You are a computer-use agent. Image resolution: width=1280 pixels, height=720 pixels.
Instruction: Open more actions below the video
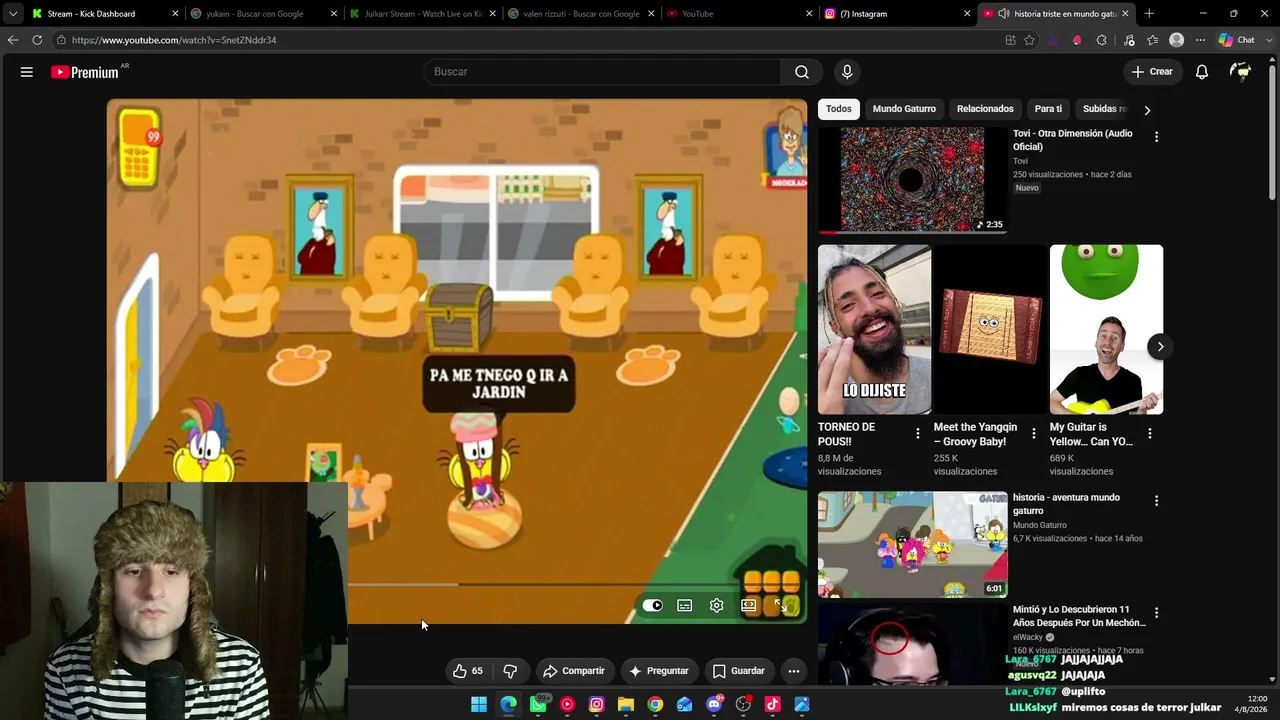pyautogui.click(x=794, y=671)
